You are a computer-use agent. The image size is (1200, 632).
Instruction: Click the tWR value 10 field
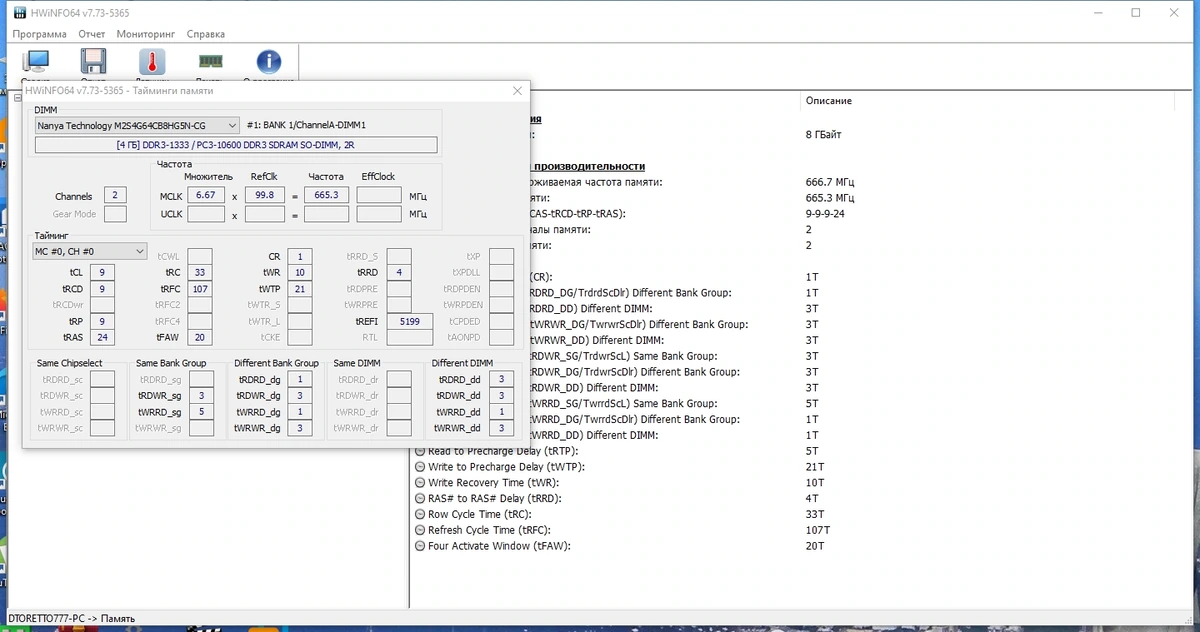click(x=299, y=272)
